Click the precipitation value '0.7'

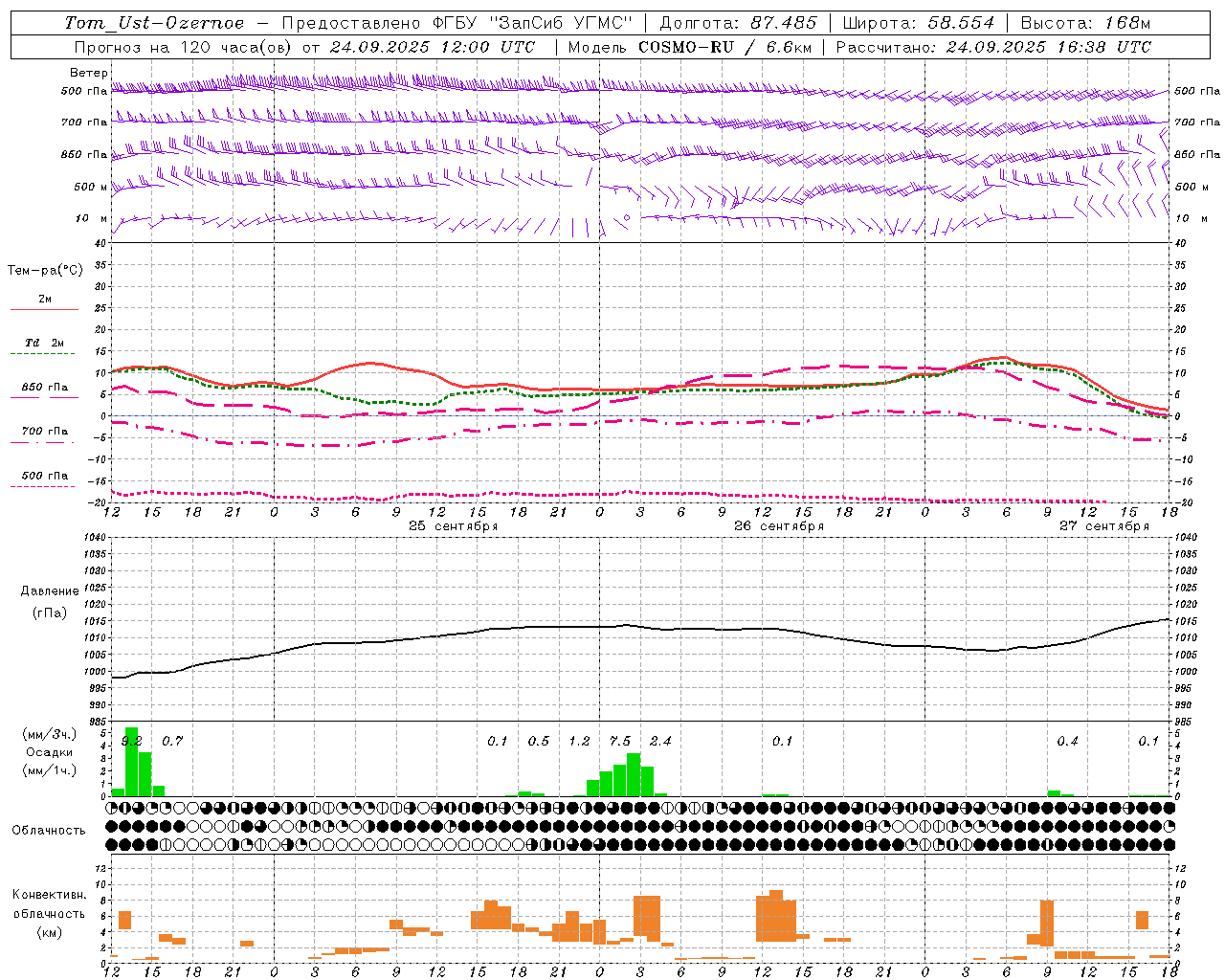tap(172, 741)
